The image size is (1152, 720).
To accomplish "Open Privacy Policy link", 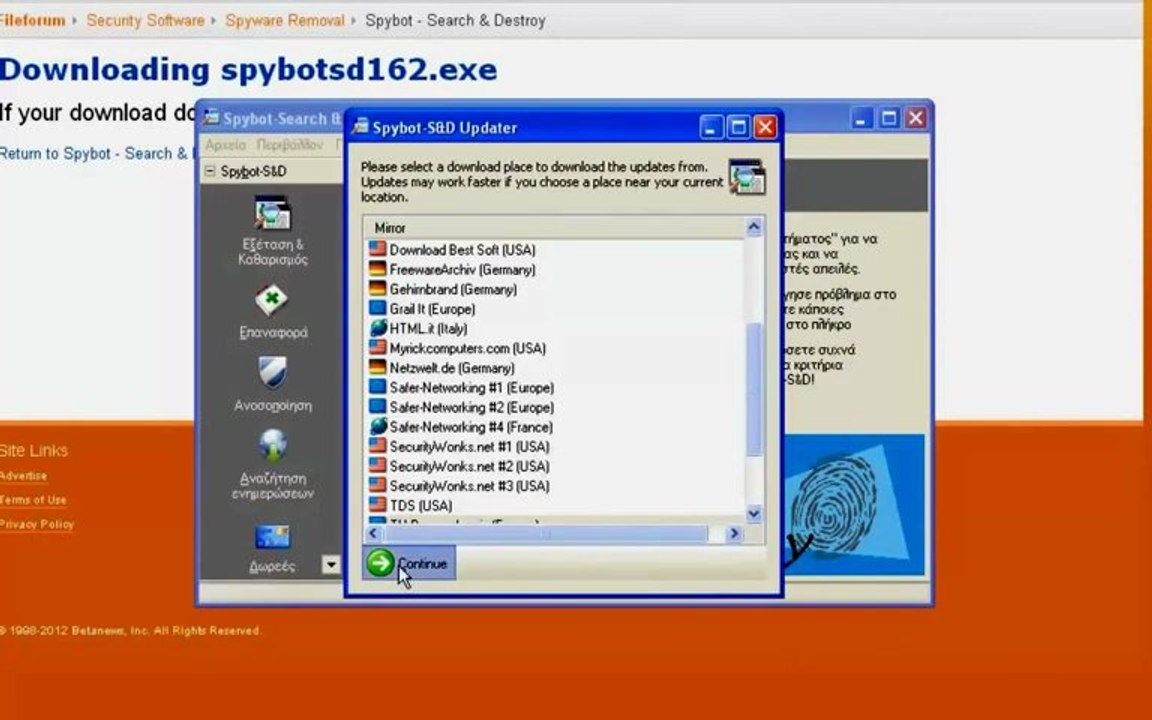I will pyautogui.click(x=37, y=524).
